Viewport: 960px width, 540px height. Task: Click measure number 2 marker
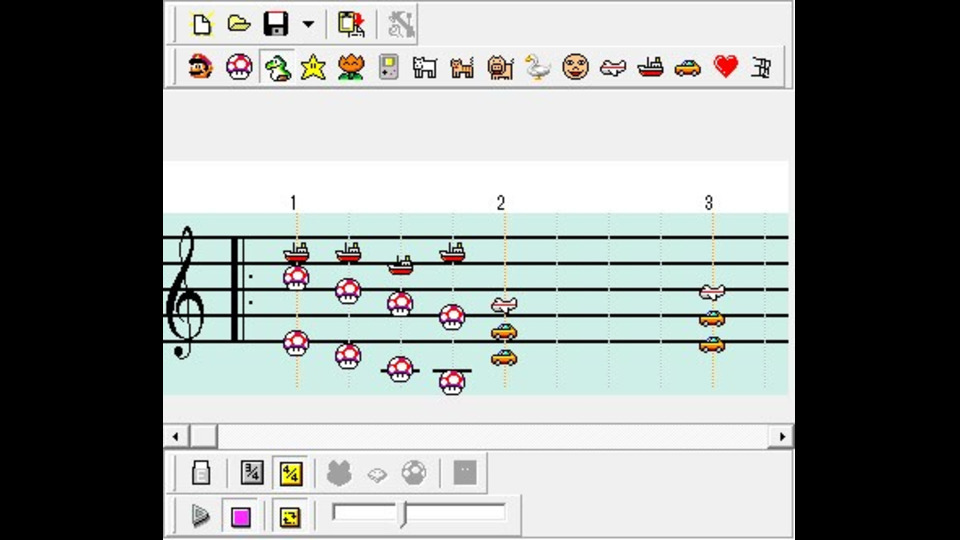click(x=501, y=203)
